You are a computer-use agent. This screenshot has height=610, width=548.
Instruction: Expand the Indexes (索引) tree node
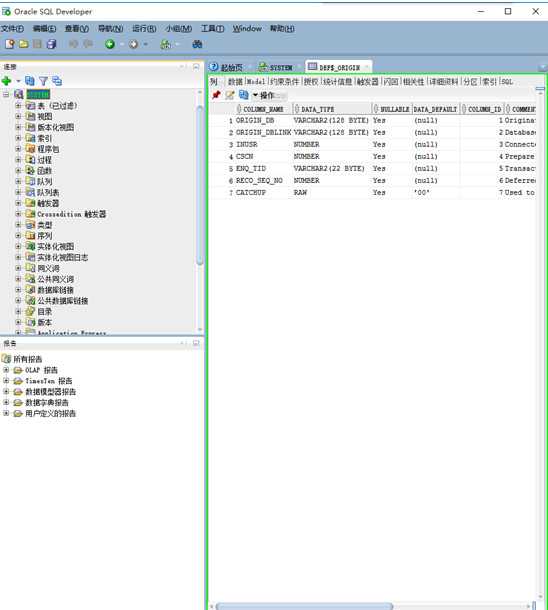(18, 138)
